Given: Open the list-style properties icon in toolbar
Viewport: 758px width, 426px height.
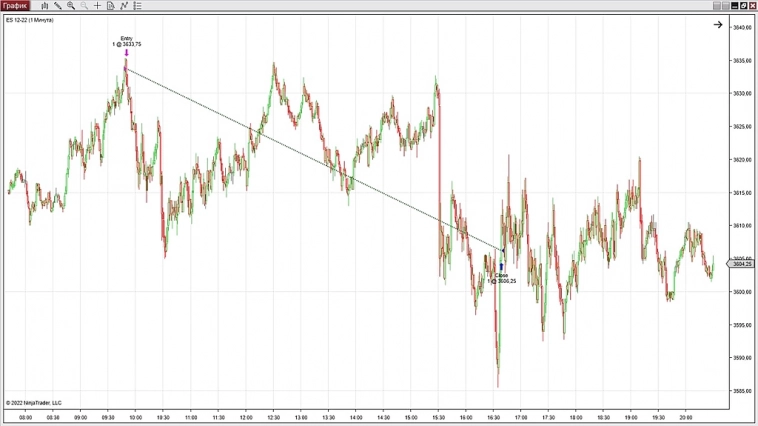Looking at the screenshot, I should 137,6.
